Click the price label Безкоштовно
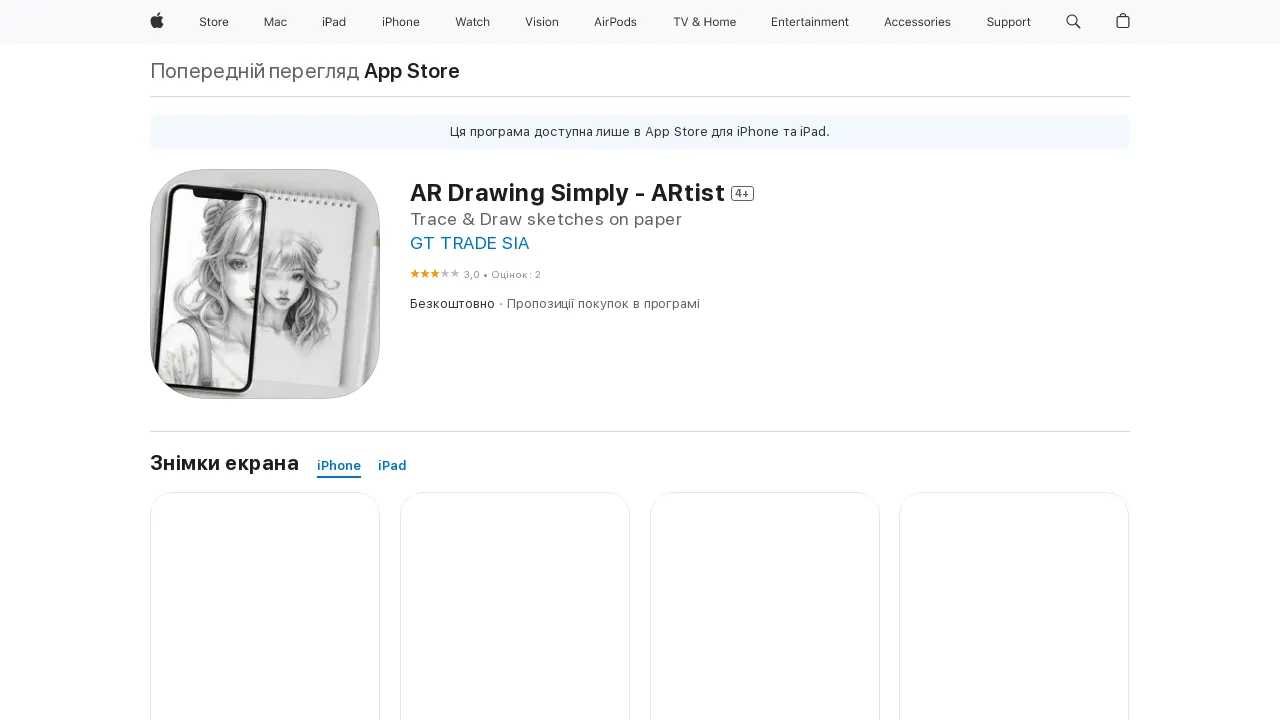The height and width of the screenshot is (720, 1280). [452, 304]
